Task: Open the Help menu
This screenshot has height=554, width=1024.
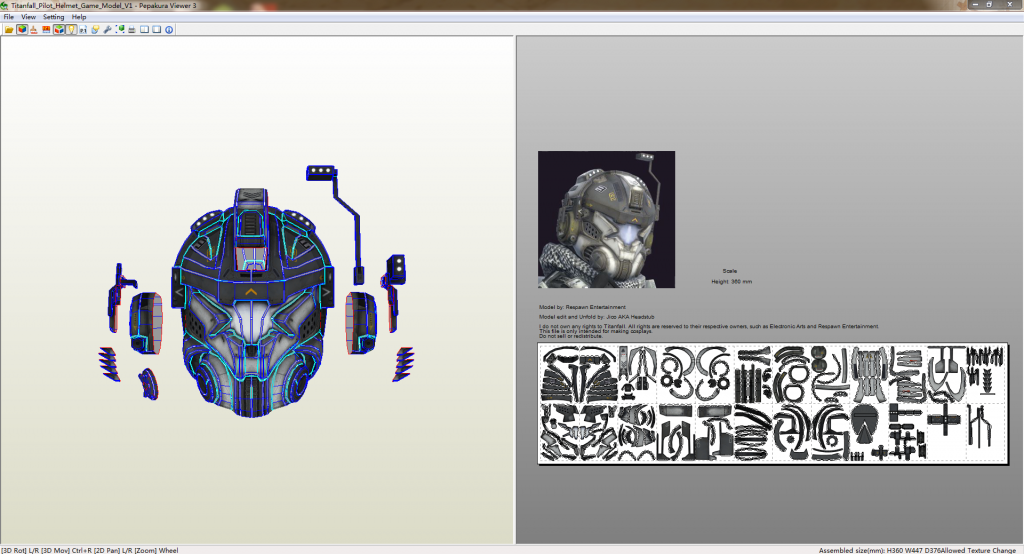Action: tap(79, 17)
